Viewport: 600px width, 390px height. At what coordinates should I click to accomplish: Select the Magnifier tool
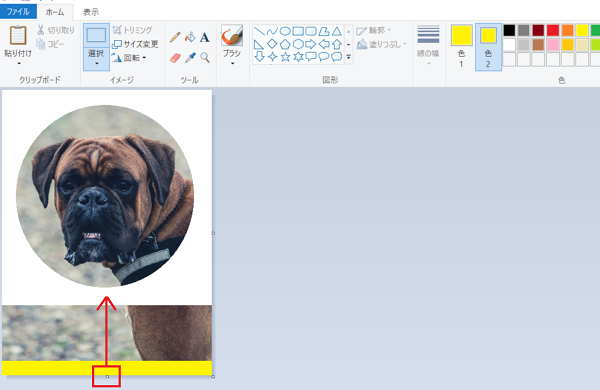click(x=205, y=58)
